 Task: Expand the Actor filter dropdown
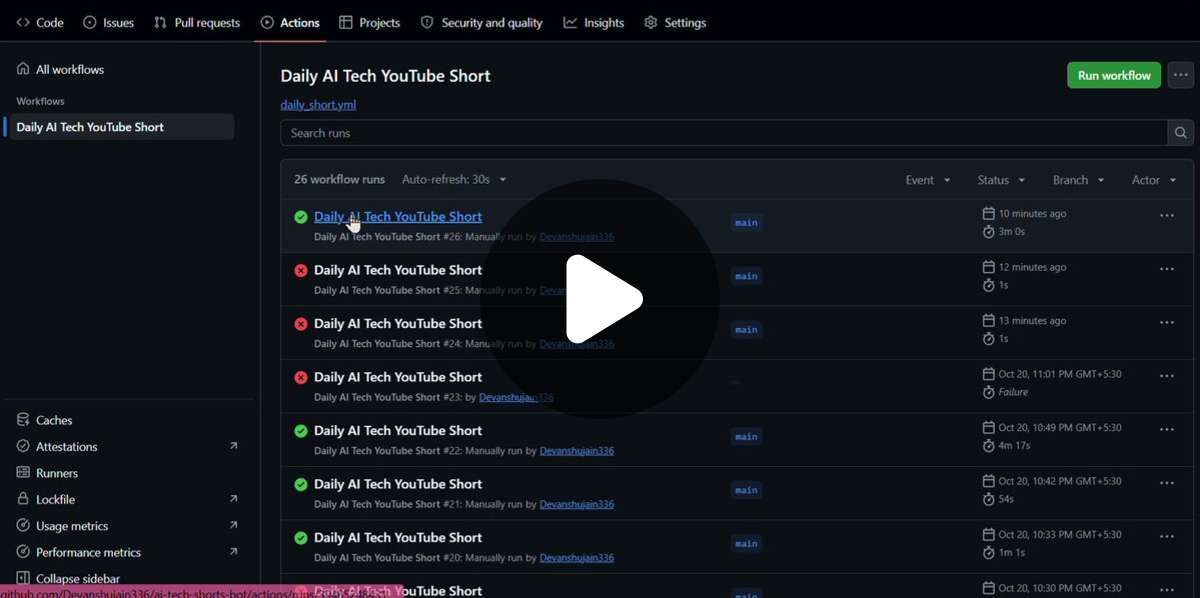tap(1154, 180)
